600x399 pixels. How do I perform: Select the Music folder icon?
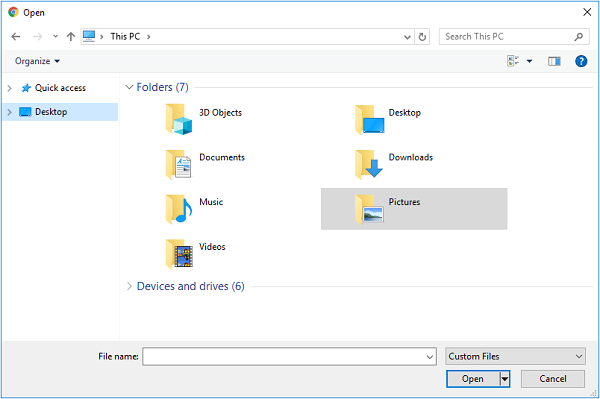tap(179, 209)
